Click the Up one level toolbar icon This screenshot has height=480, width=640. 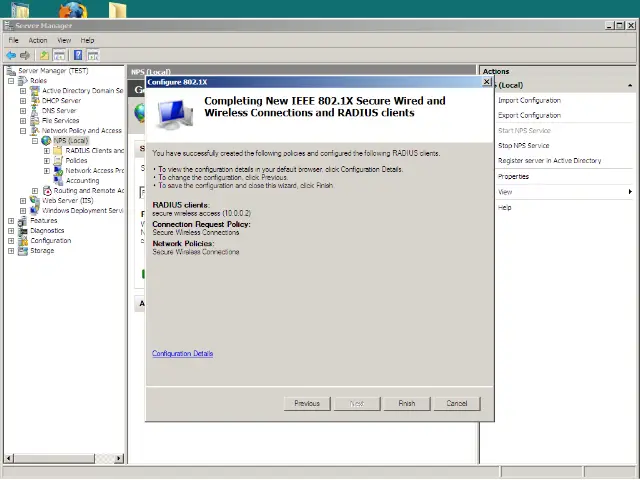click(44, 55)
